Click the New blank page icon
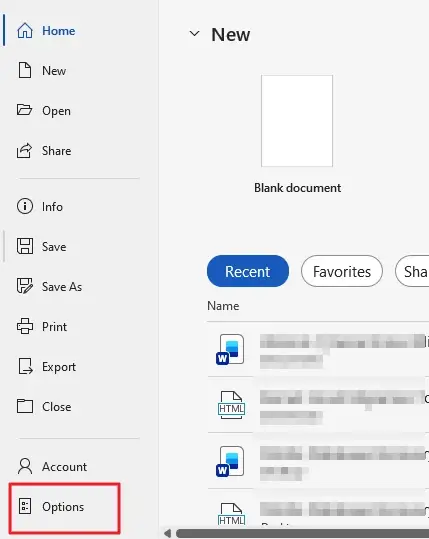Screen dimensions: 429x539 [25, 70]
